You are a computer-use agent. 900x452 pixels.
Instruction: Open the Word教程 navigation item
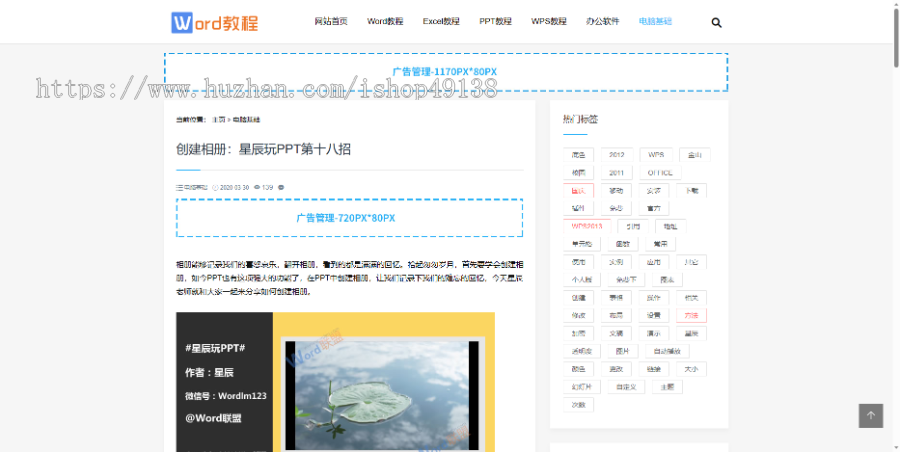click(385, 22)
